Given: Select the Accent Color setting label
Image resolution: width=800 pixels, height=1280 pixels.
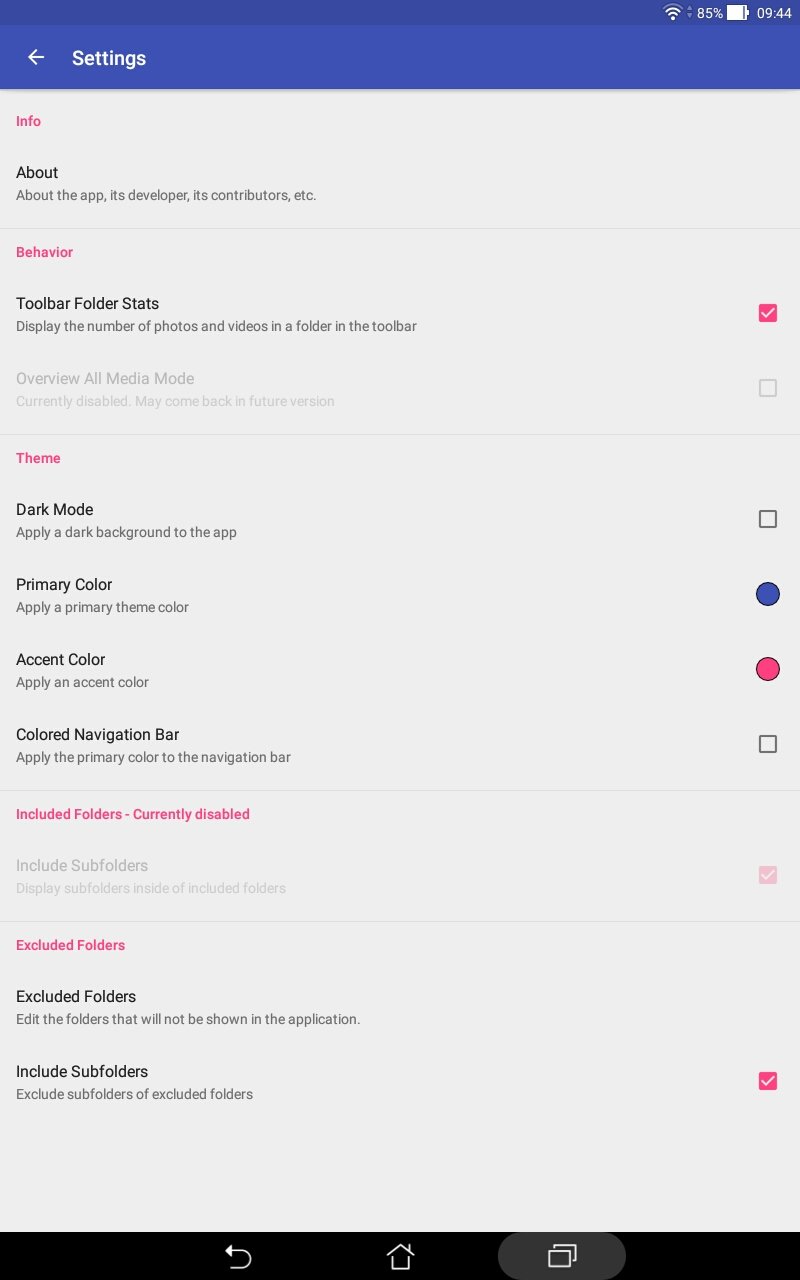Looking at the screenshot, I should tap(60, 659).
